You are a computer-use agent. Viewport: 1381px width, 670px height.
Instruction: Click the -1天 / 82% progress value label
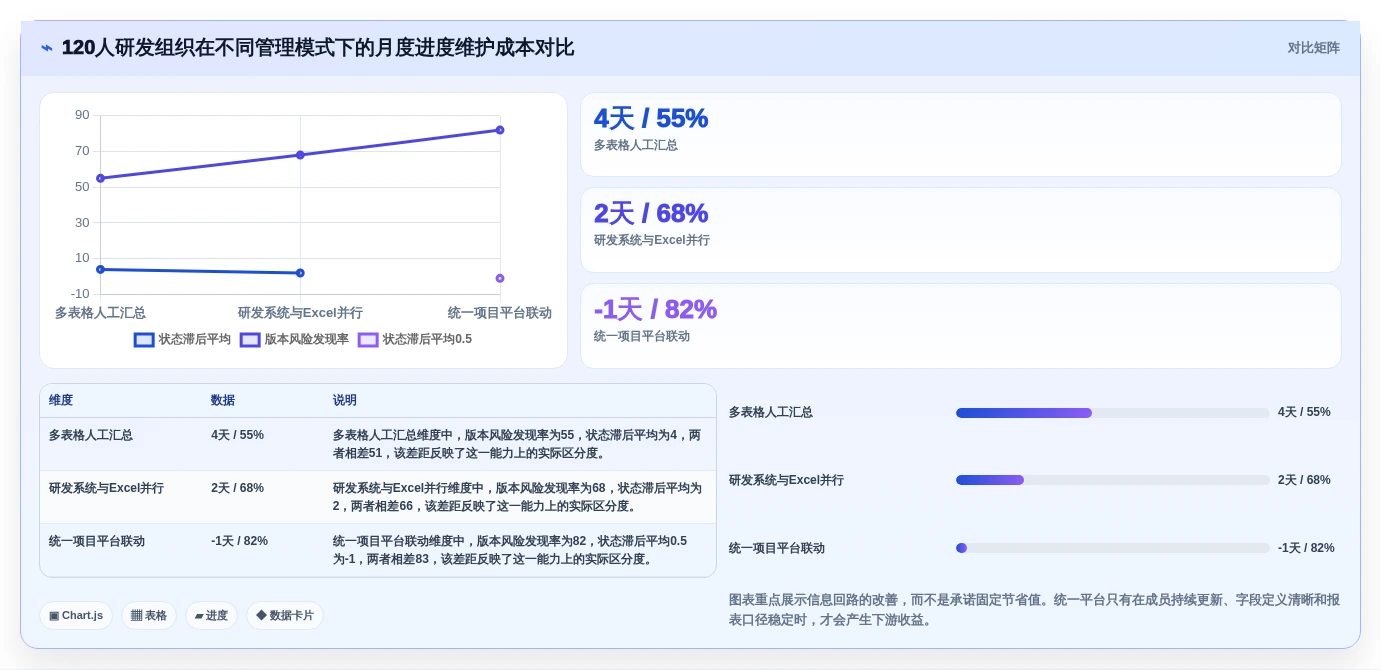pyautogui.click(x=1306, y=548)
